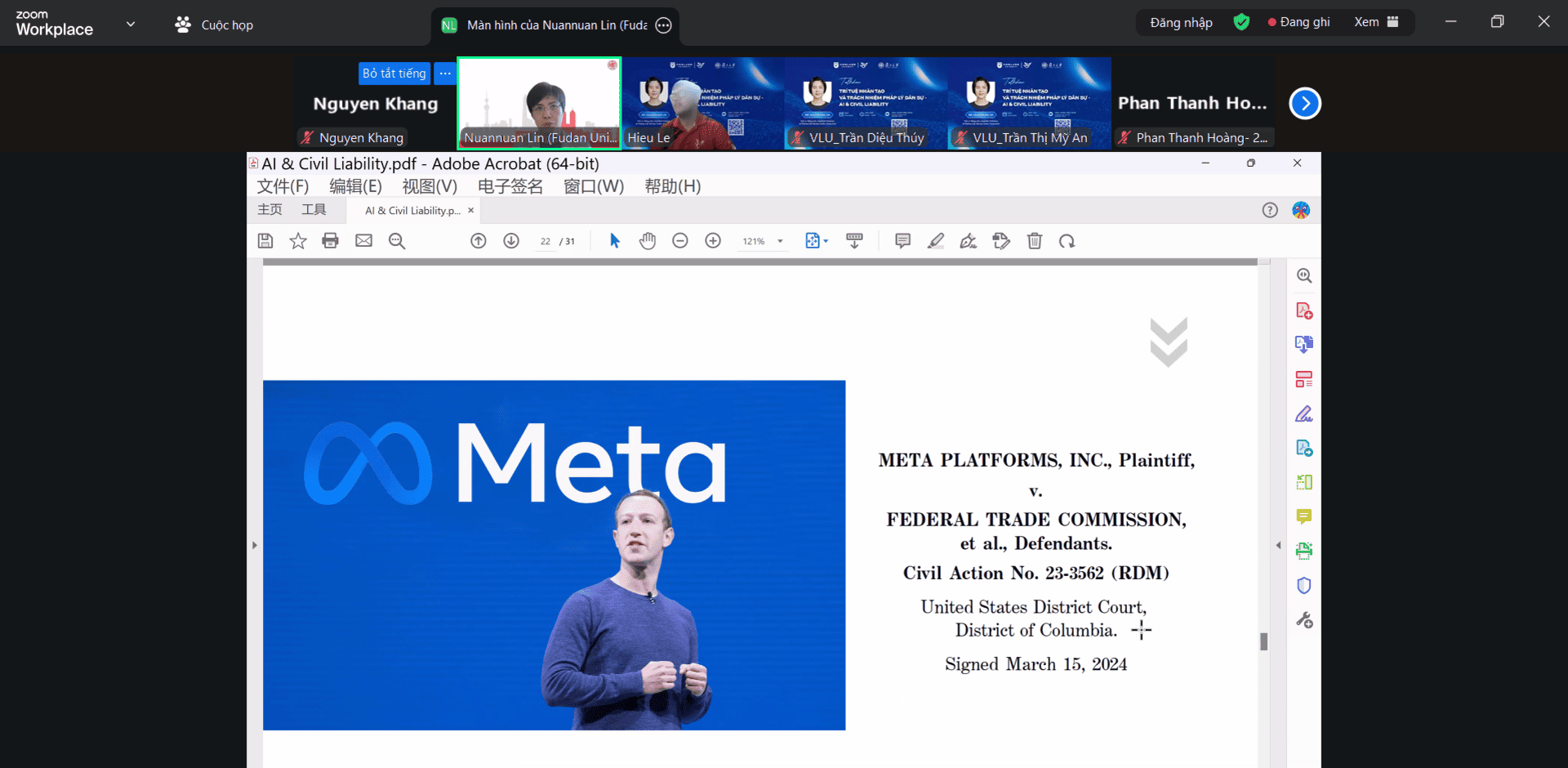1568x768 pixels.
Task: Open the sidebar search magnifier tool
Action: click(1304, 276)
